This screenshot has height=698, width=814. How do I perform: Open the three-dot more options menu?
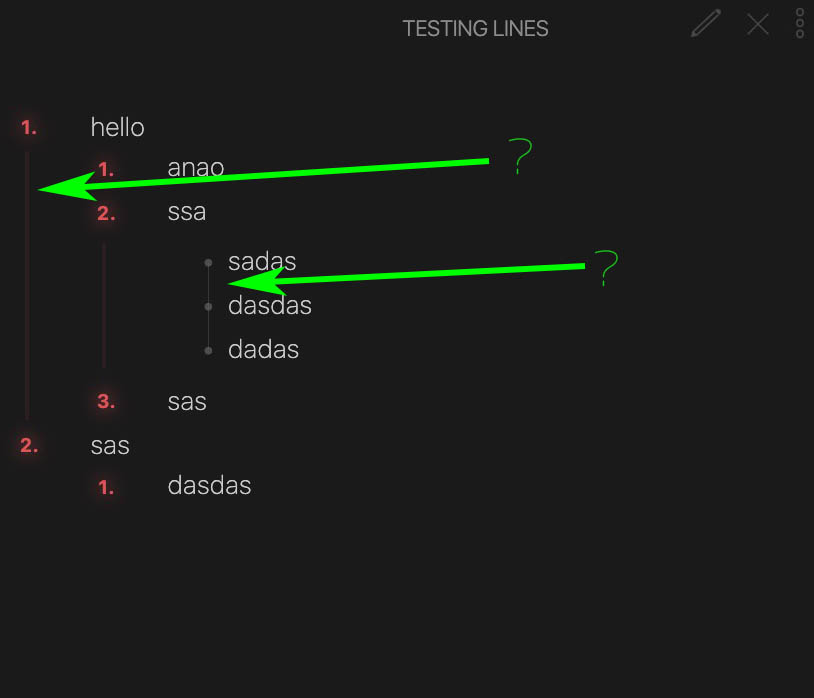pos(799,23)
